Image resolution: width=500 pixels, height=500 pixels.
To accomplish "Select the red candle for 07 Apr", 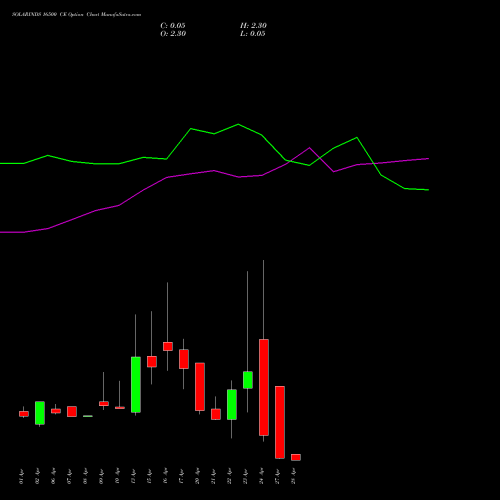I will (72, 411).
